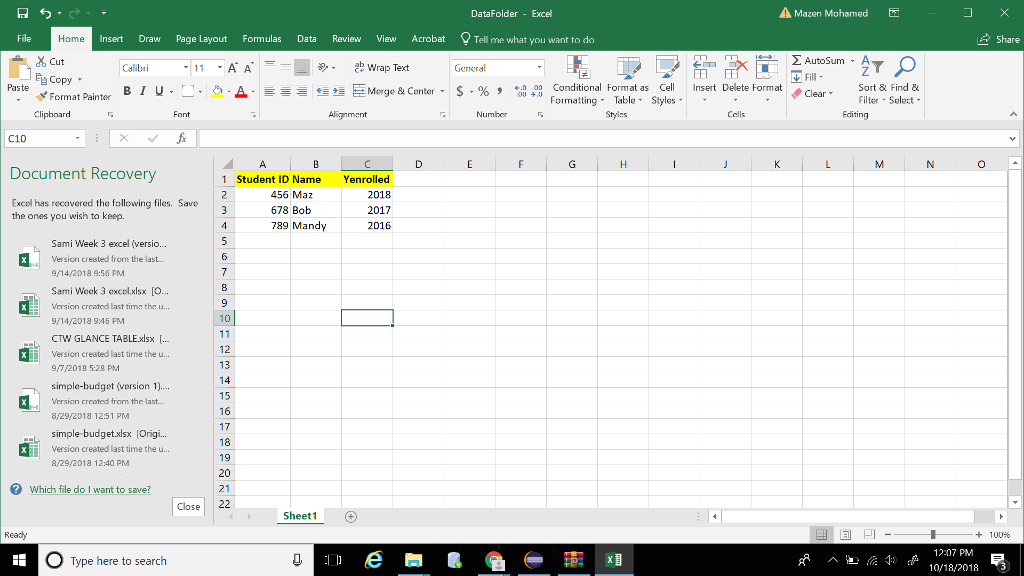
Task: Expand the Fill Color dropdown arrow
Action: pos(230,90)
